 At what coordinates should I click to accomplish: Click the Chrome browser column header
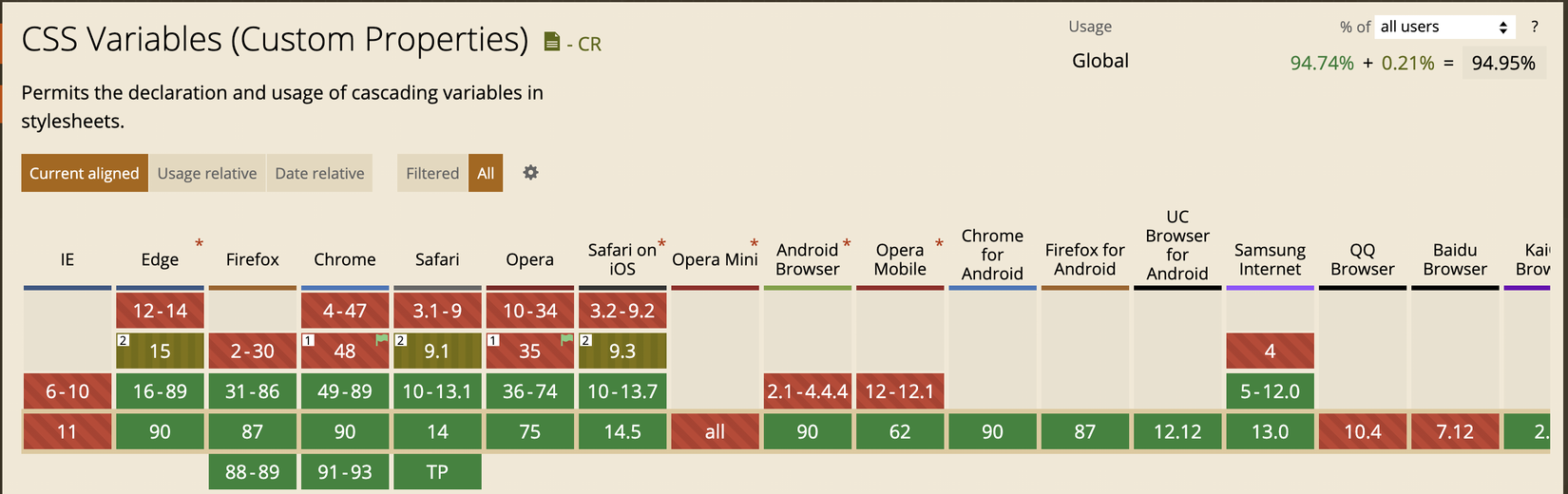tap(345, 259)
